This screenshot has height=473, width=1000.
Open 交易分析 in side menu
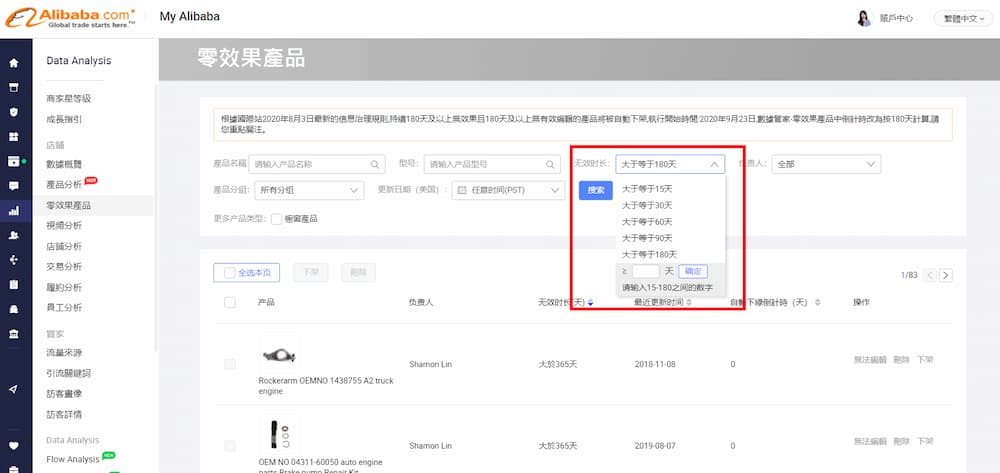(x=64, y=266)
